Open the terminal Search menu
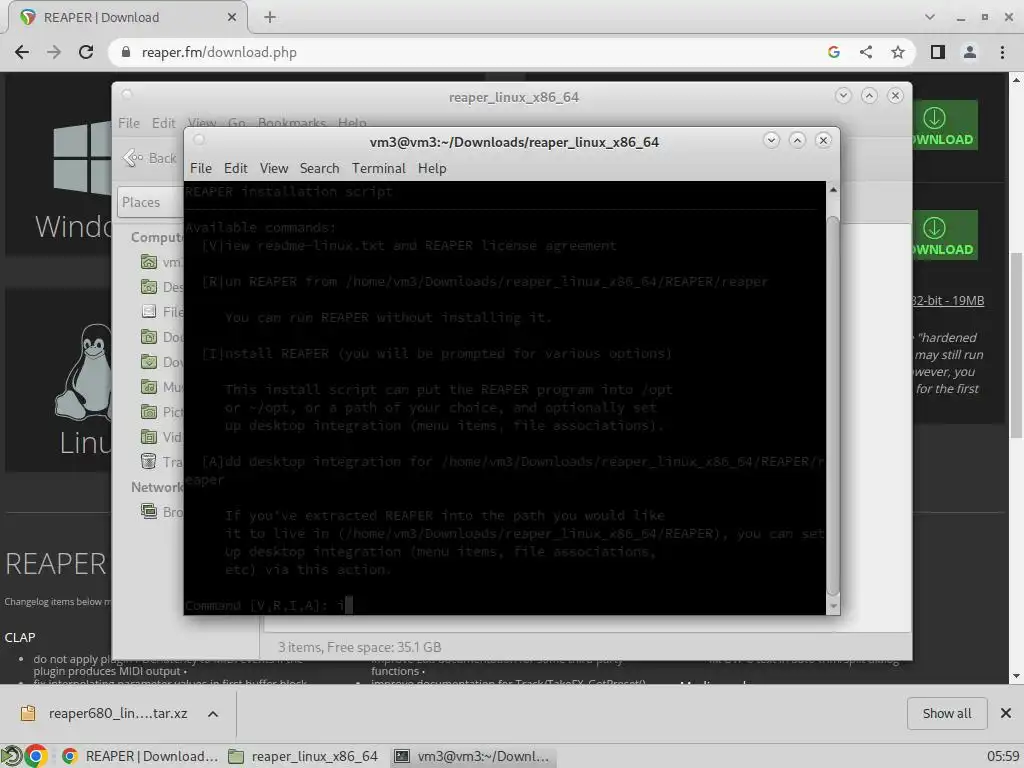 point(319,168)
